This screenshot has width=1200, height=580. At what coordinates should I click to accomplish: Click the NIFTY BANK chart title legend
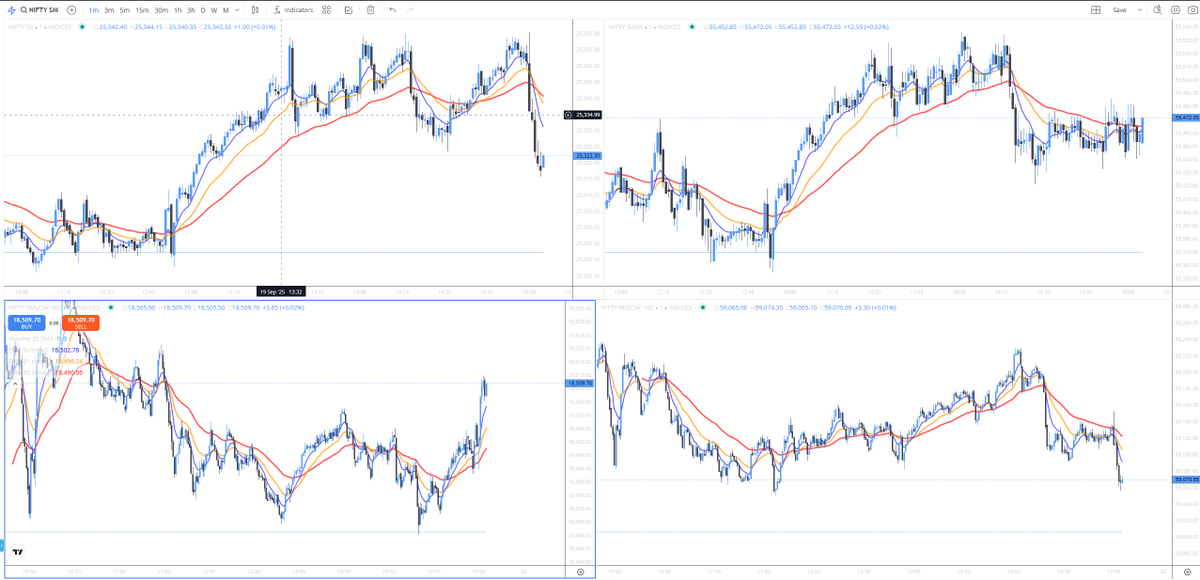coord(647,27)
